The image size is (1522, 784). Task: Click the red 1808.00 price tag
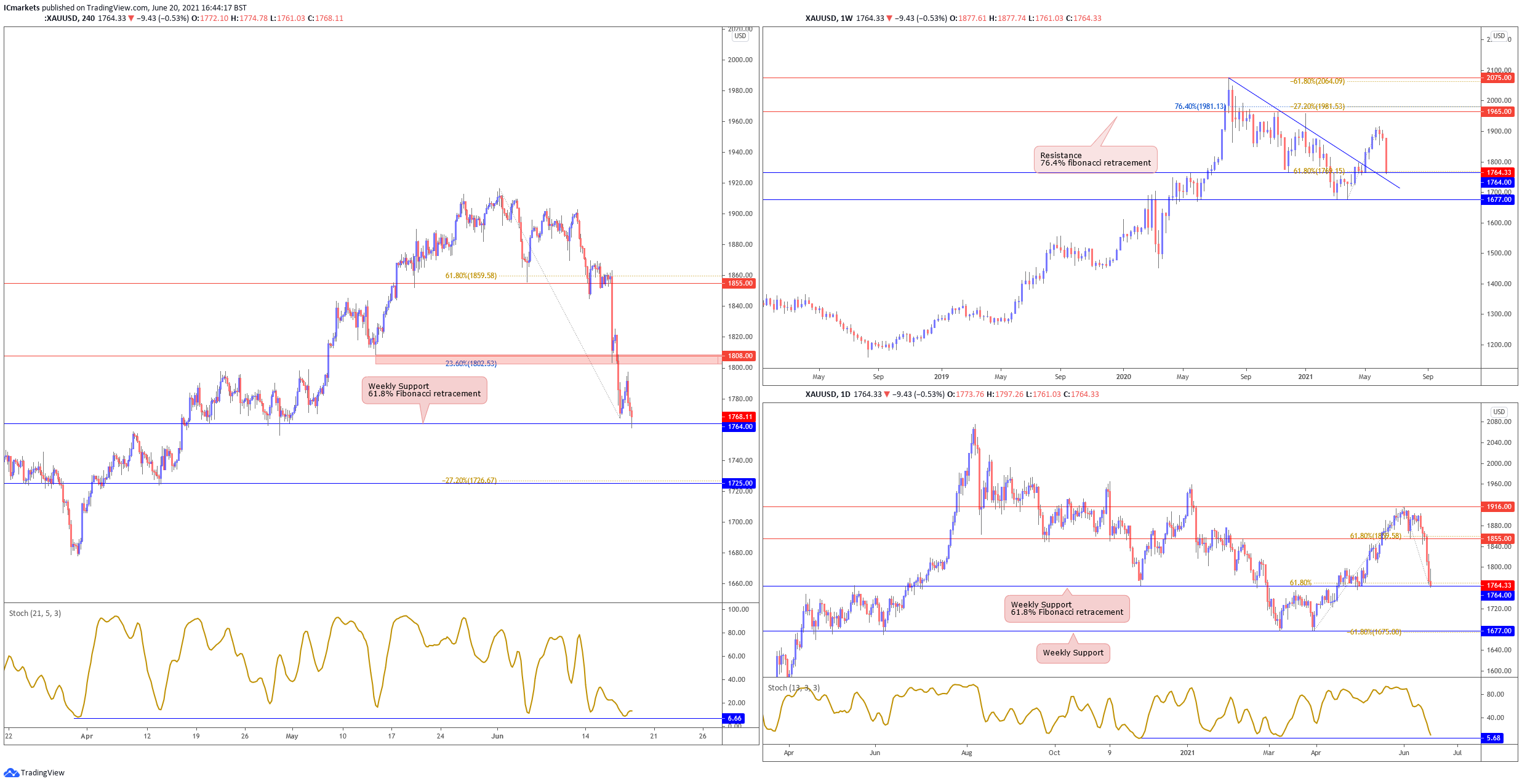tap(739, 356)
